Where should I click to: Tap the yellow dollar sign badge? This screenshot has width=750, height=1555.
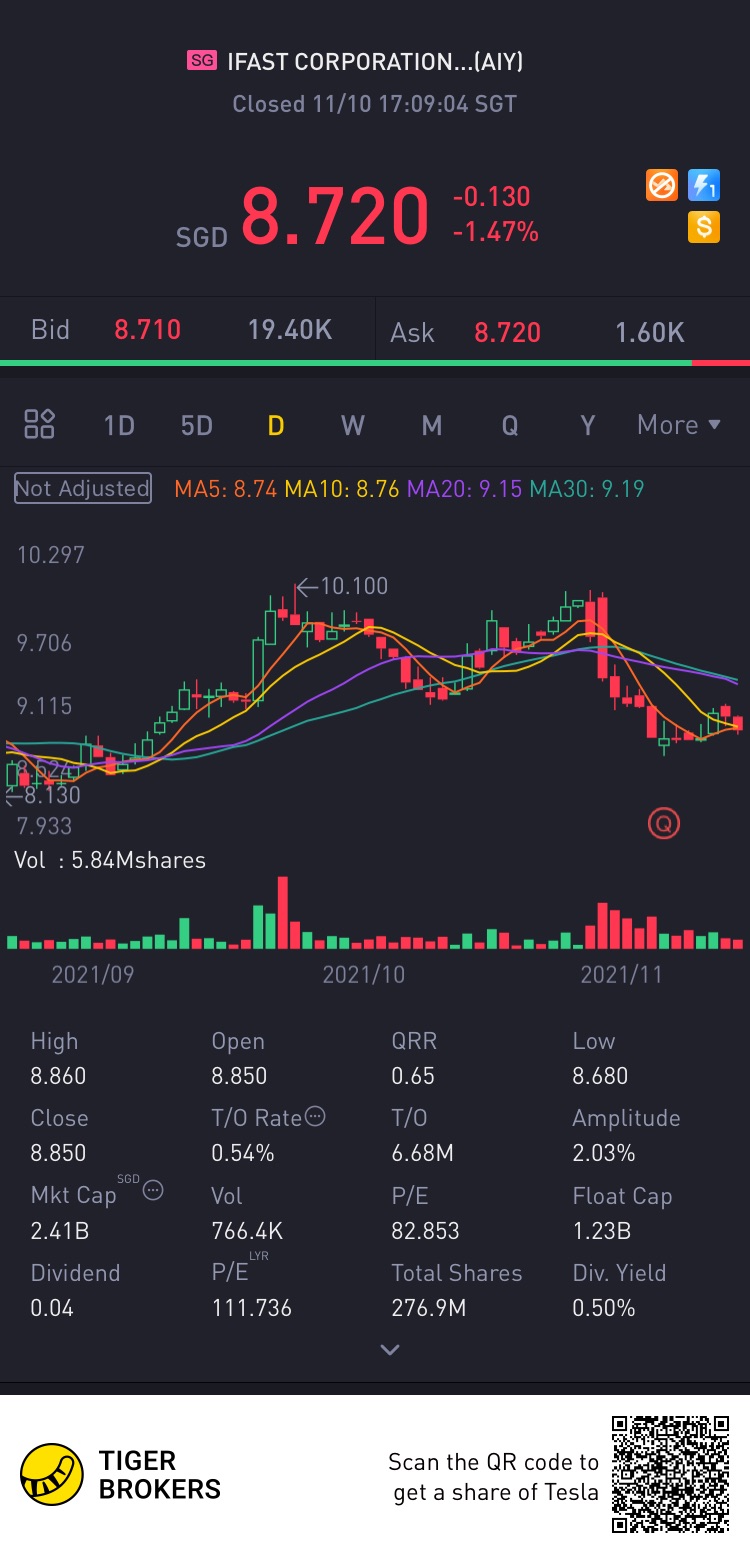(x=704, y=227)
